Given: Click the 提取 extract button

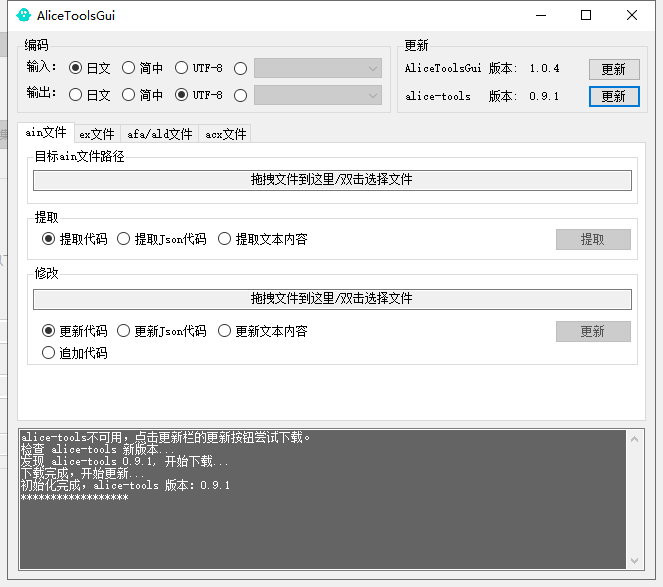Looking at the screenshot, I should click(x=593, y=239).
